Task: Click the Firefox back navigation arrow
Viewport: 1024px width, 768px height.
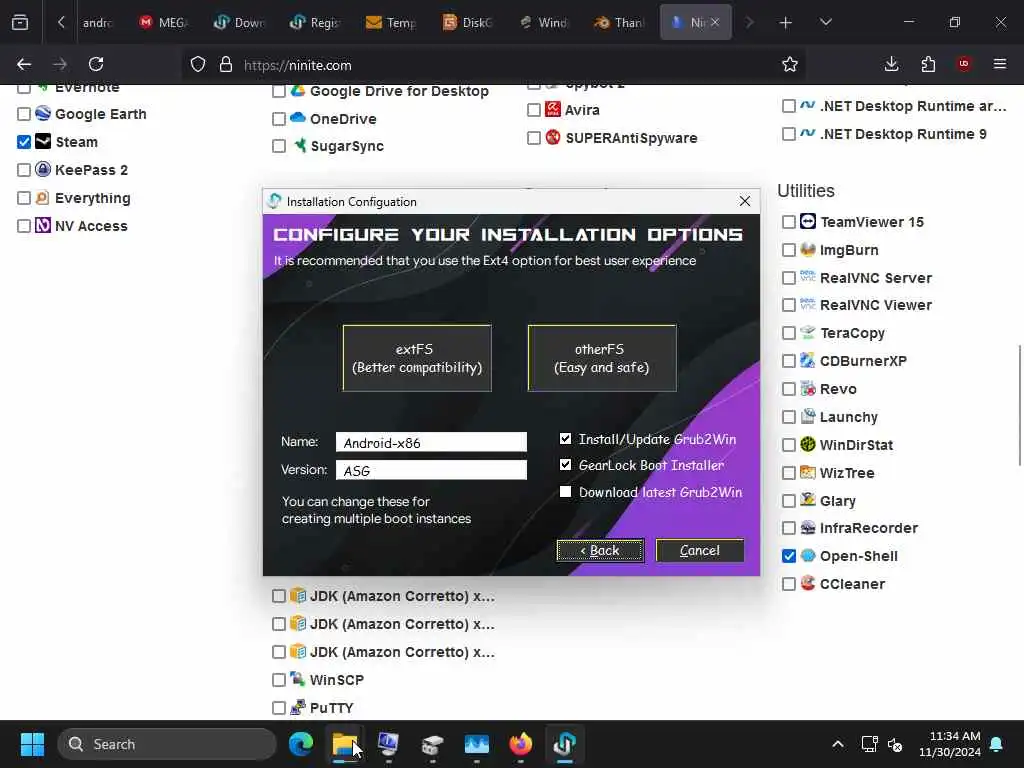Action: click(24, 64)
